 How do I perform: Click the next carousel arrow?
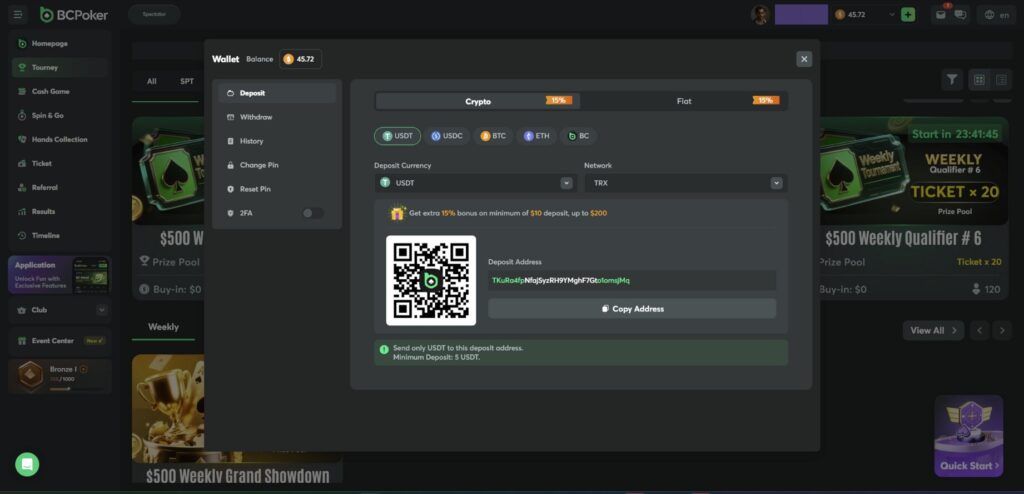pyautogui.click(x=1002, y=330)
